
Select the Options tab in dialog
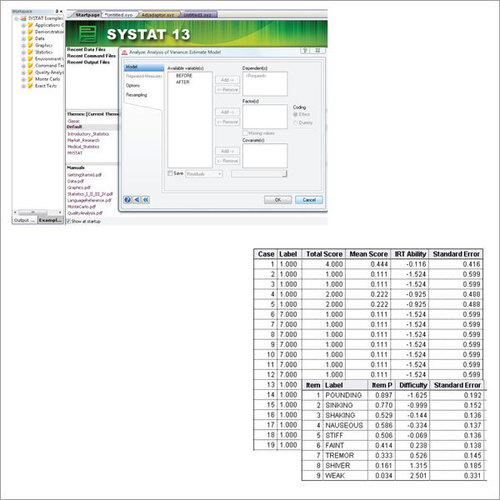coord(133,86)
